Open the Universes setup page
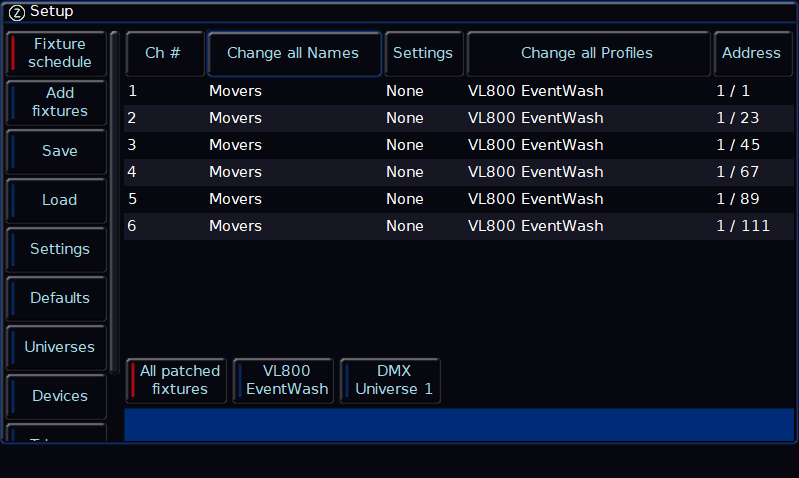 (57, 347)
